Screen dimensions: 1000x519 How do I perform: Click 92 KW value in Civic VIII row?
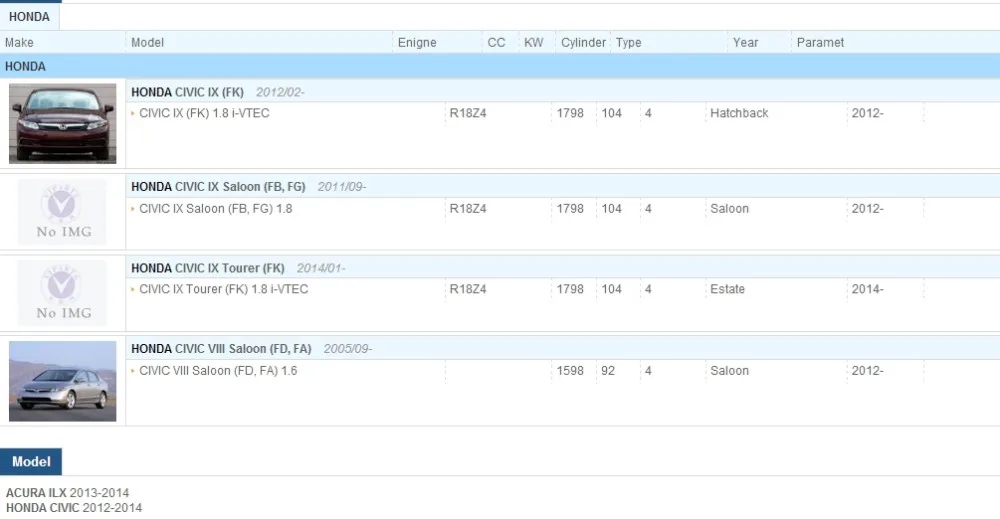[608, 370]
